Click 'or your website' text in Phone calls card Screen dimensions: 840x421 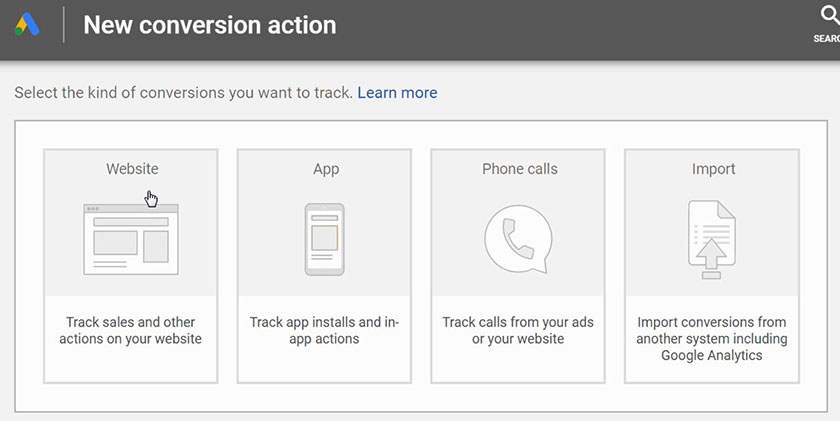point(518,339)
